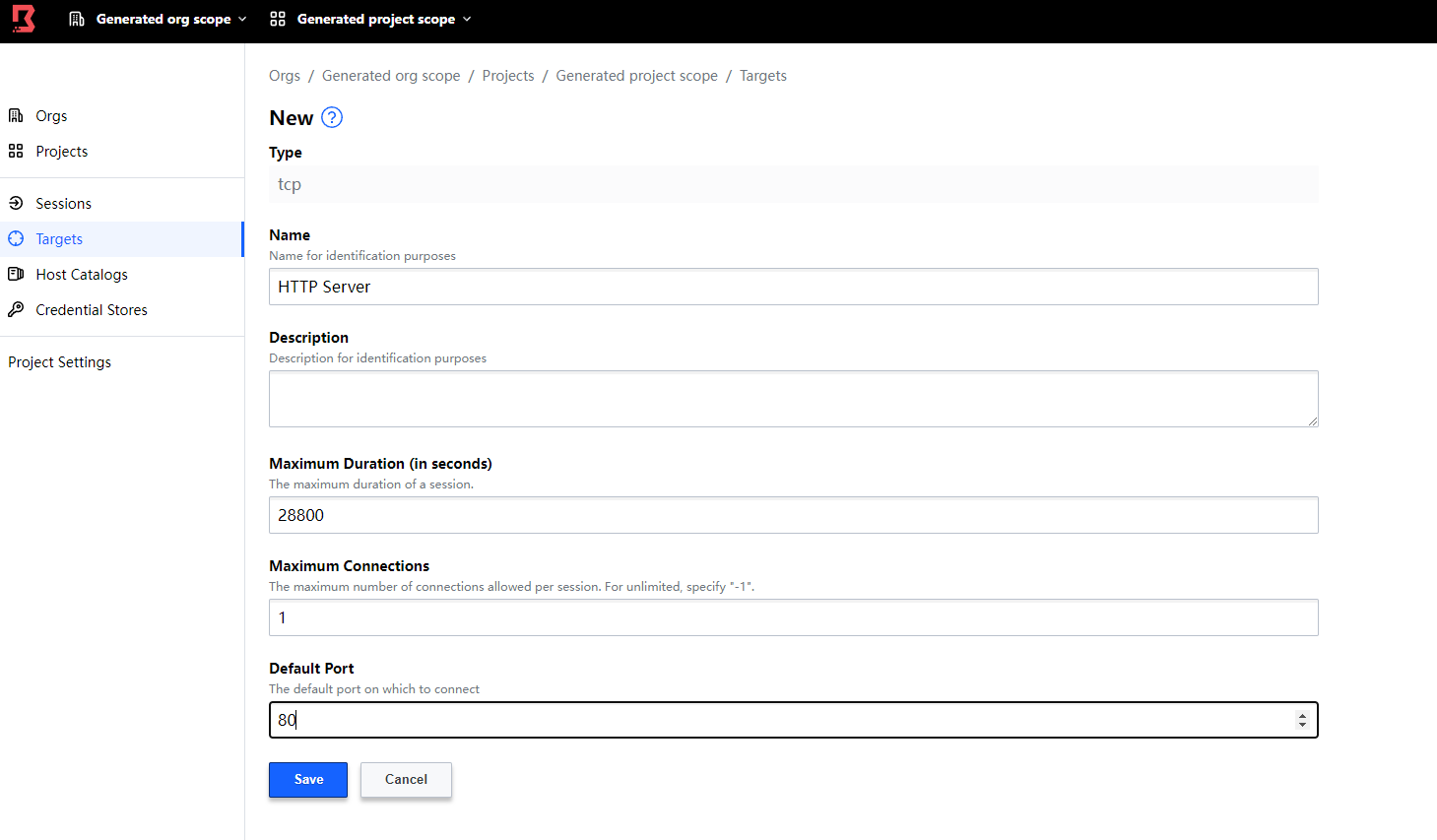Click the Save button
This screenshot has height=840, width=1437.
[307, 779]
